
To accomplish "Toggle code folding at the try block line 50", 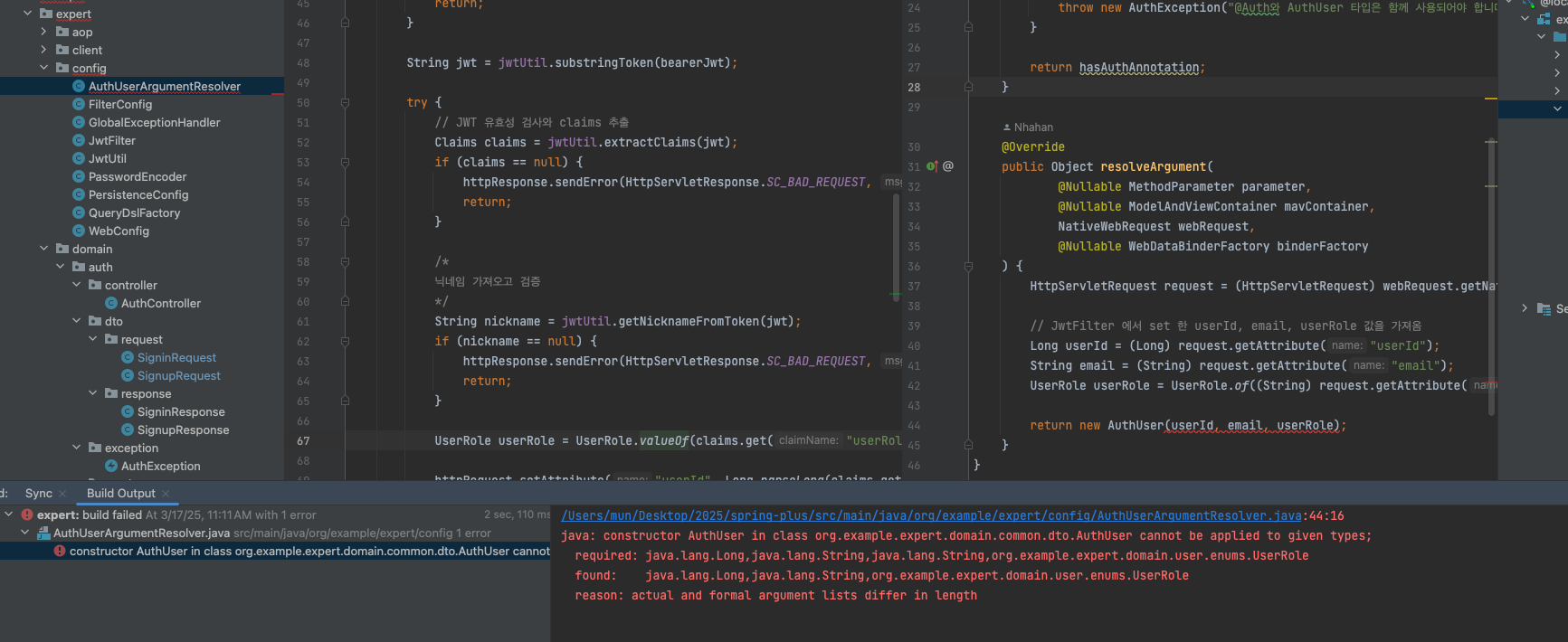I will [345, 102].
